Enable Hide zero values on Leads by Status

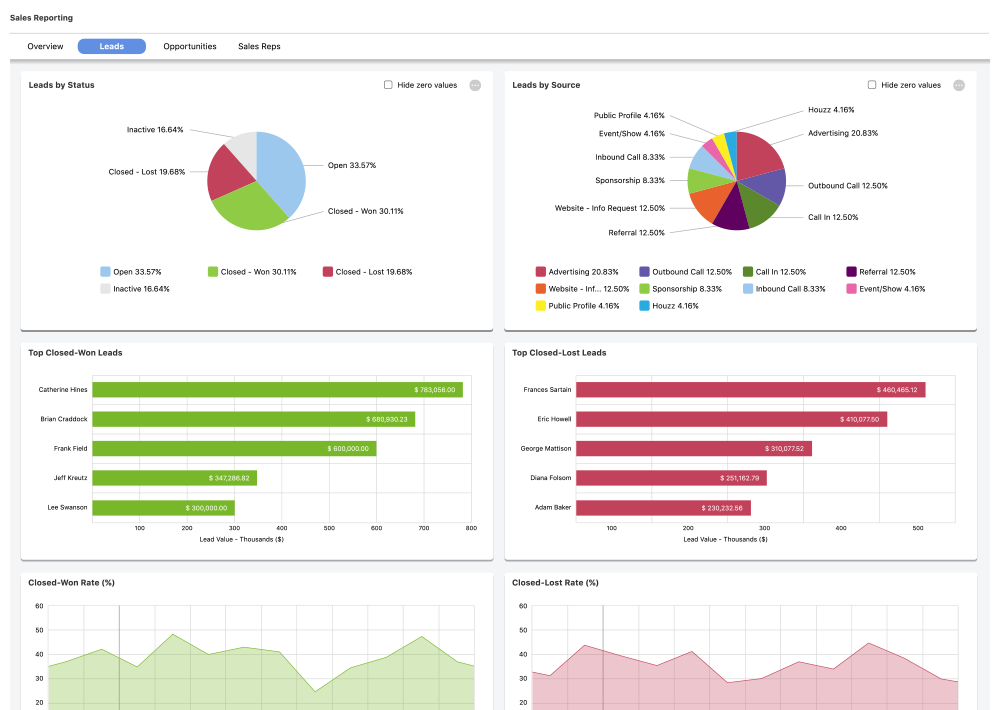(x=388, y=85)
